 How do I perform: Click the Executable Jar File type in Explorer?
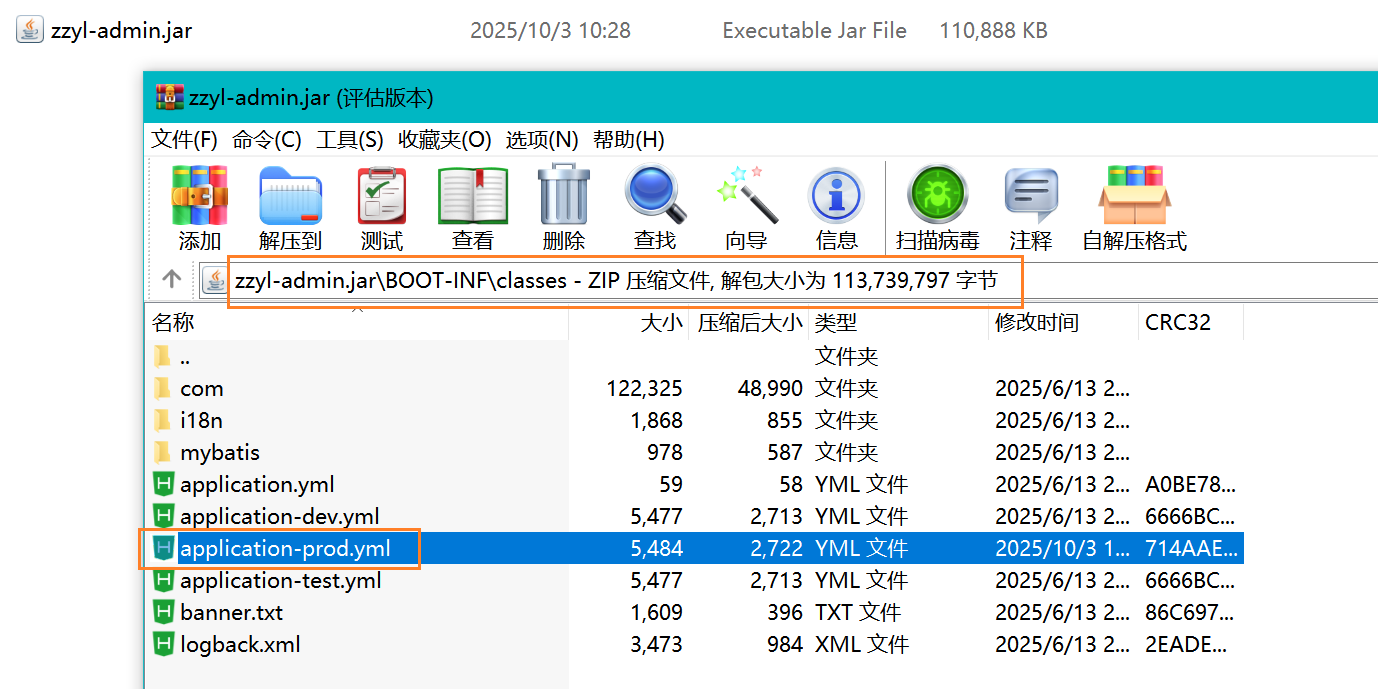815,30
